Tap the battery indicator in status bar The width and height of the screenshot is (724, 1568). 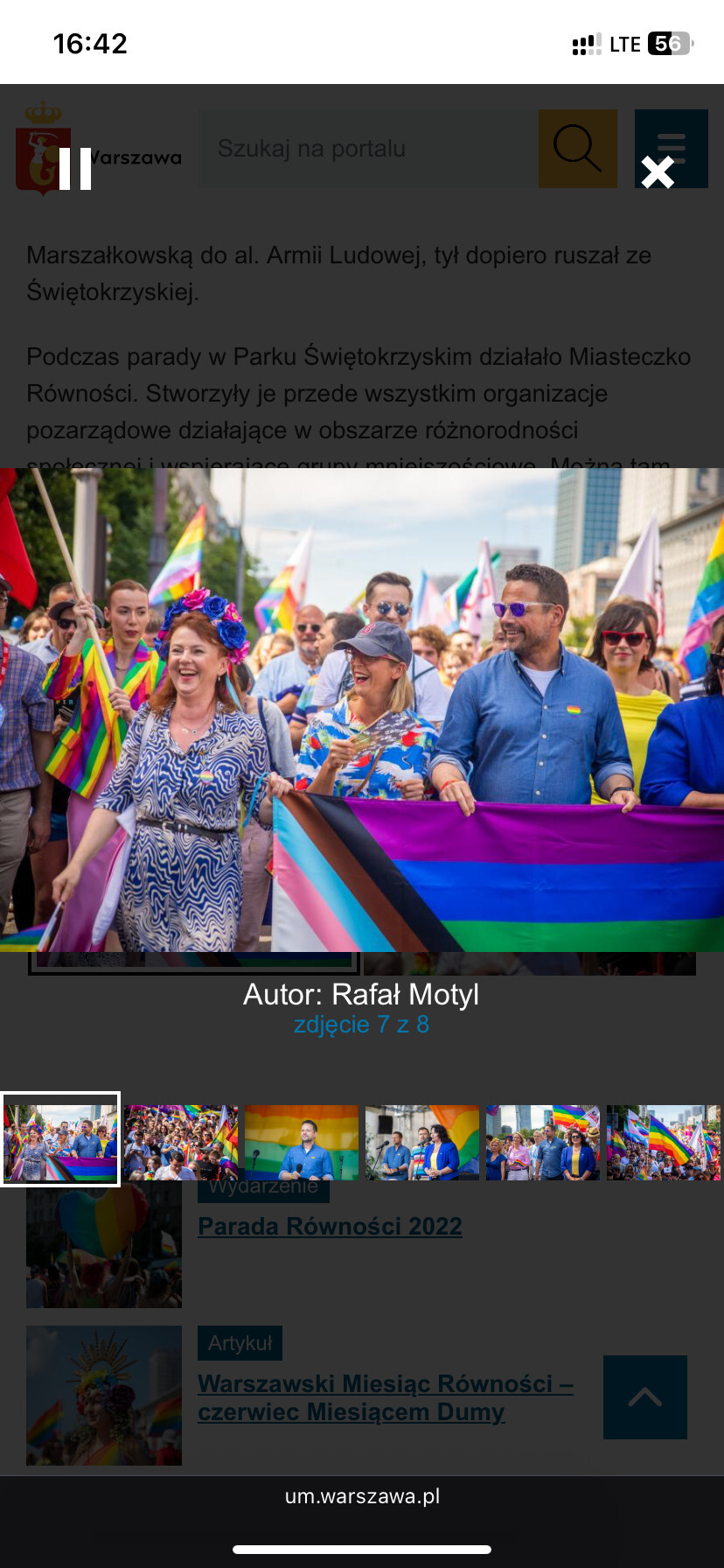click(670, 44)
